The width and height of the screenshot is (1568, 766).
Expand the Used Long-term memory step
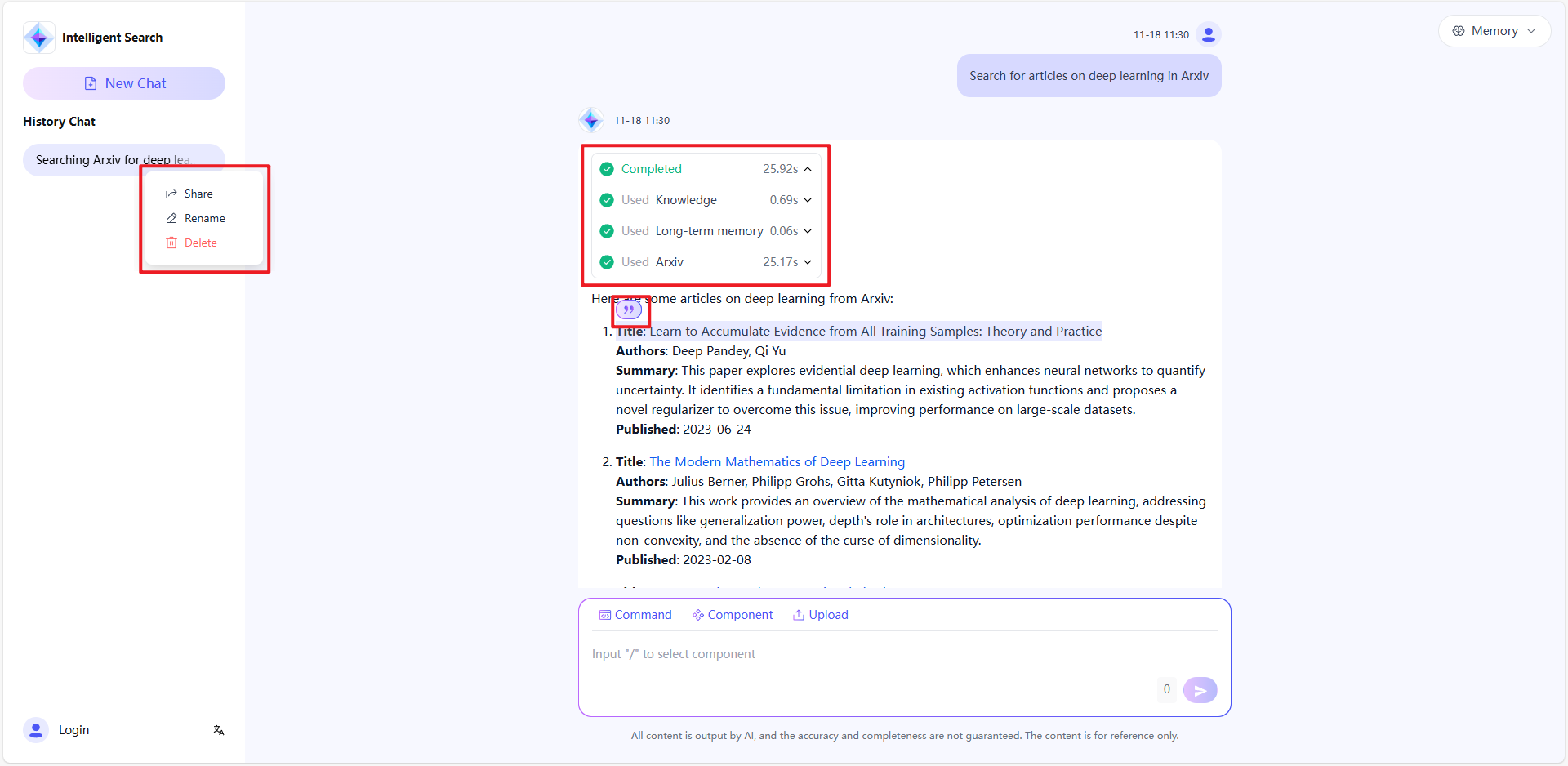(807, 231)
